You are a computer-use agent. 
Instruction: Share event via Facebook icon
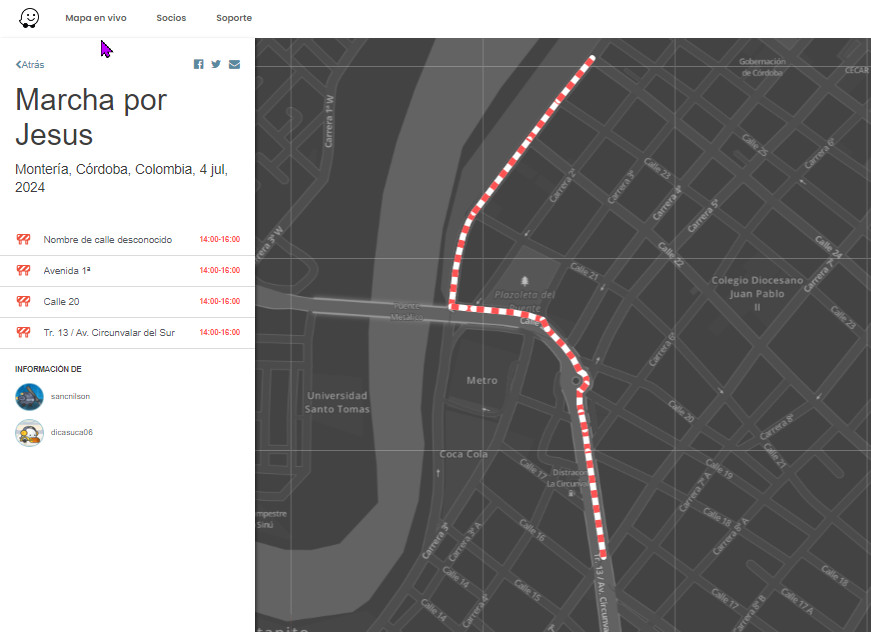198,64
